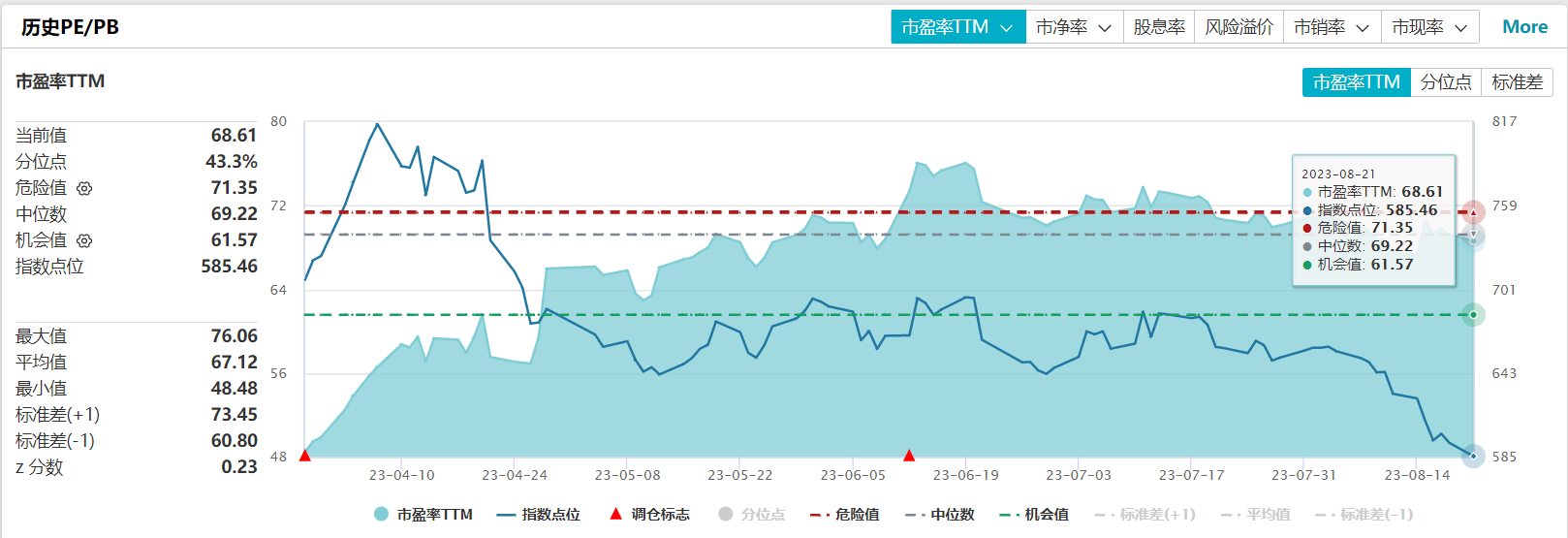1568x538 pixels.
Task: Hide the 指数点位 line via legend
Action: point(538,515)
